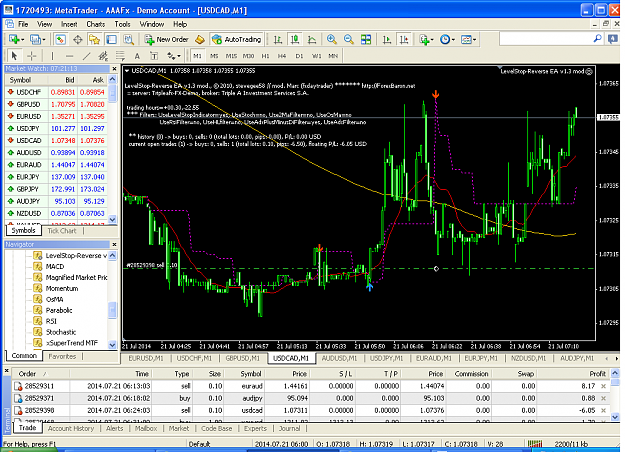Close the Market Watch panel
This screenshot has width=625, height=452.
click(114, 69)
